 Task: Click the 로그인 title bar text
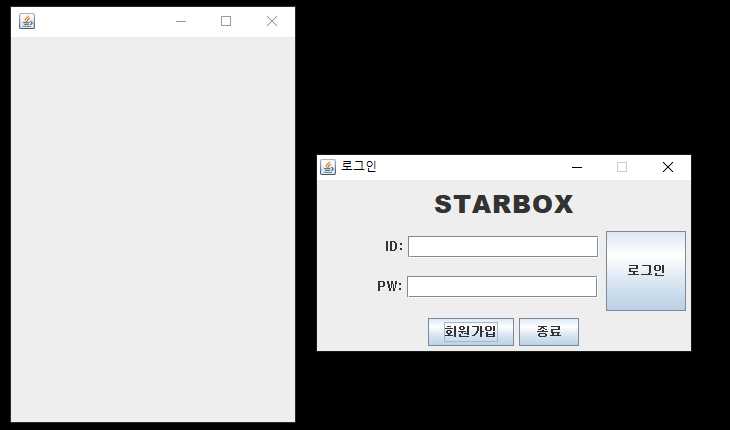358,166
